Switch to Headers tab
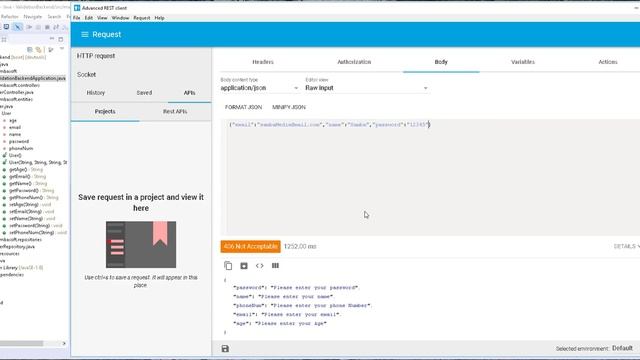Screen dimensions: 640x360 coord(263,62)
